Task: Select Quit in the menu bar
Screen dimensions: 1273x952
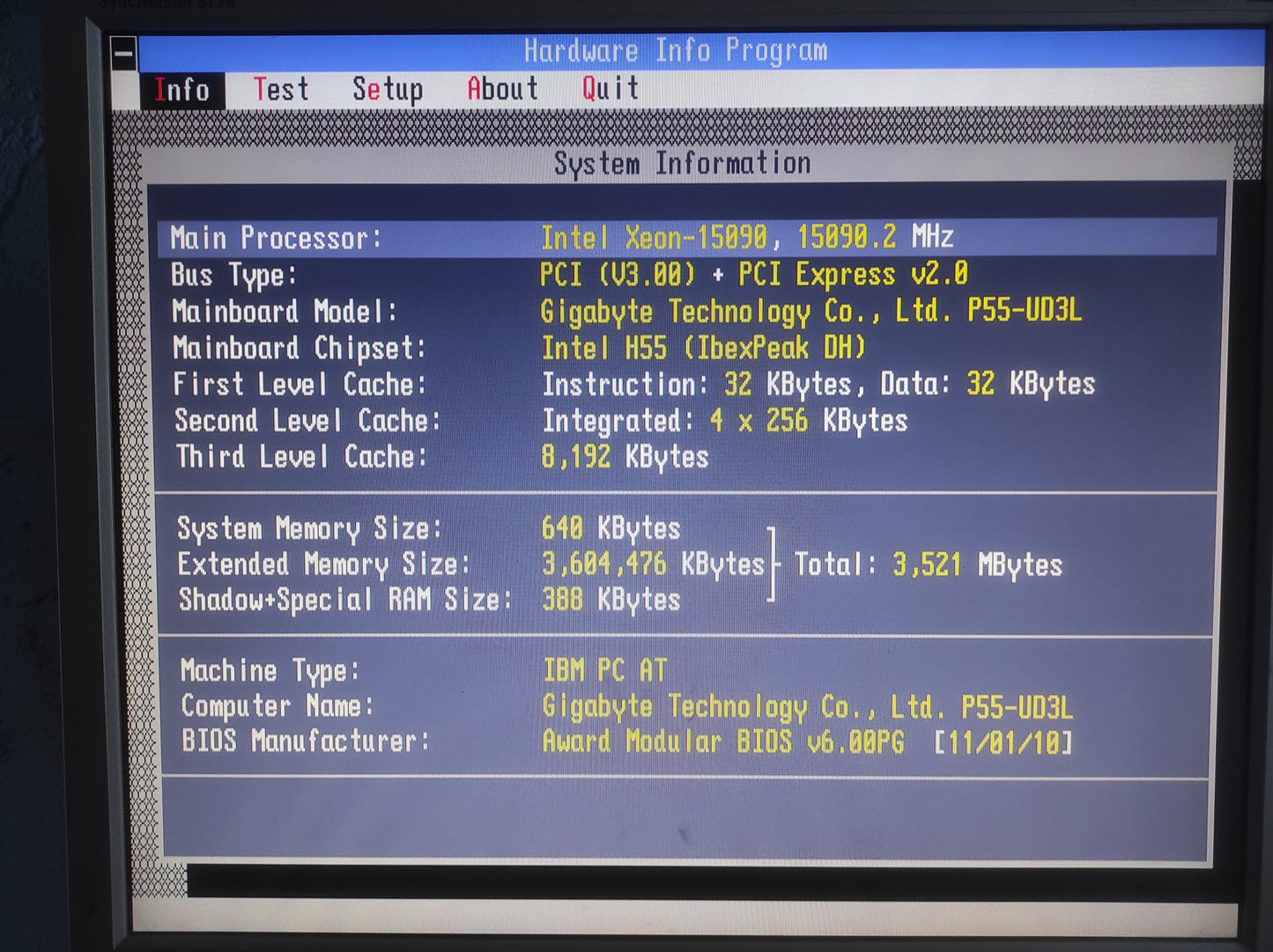Action: click(610, 88)
